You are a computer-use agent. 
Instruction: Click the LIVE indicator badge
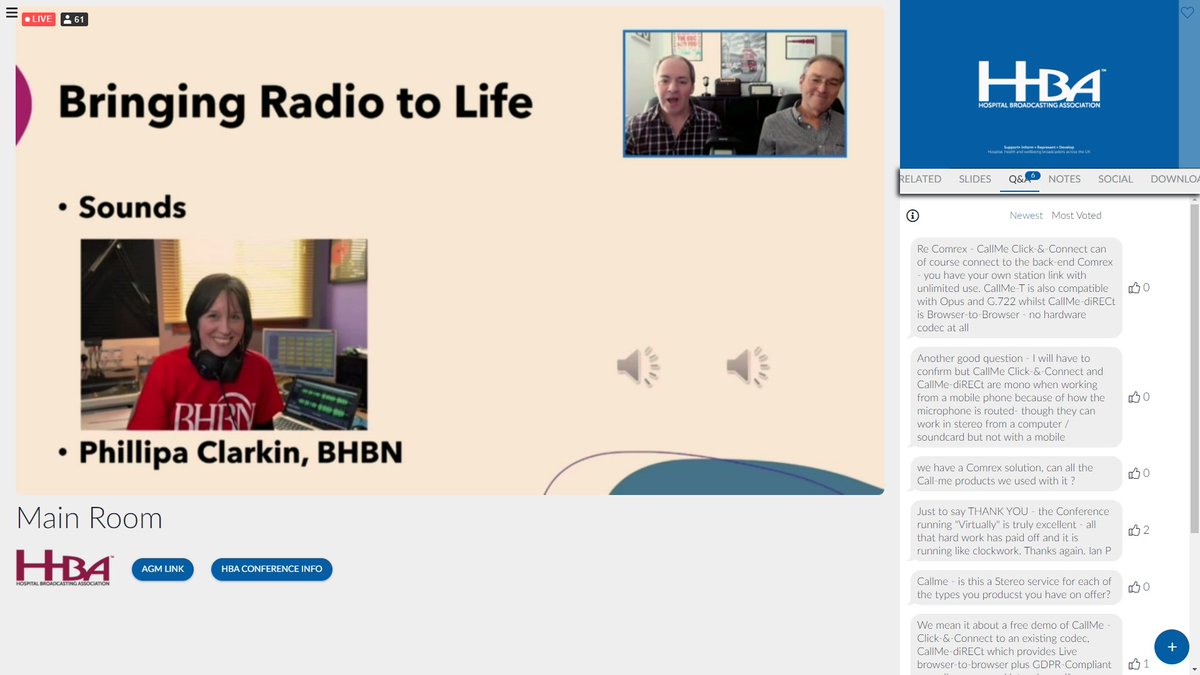[x=39, y=19]
